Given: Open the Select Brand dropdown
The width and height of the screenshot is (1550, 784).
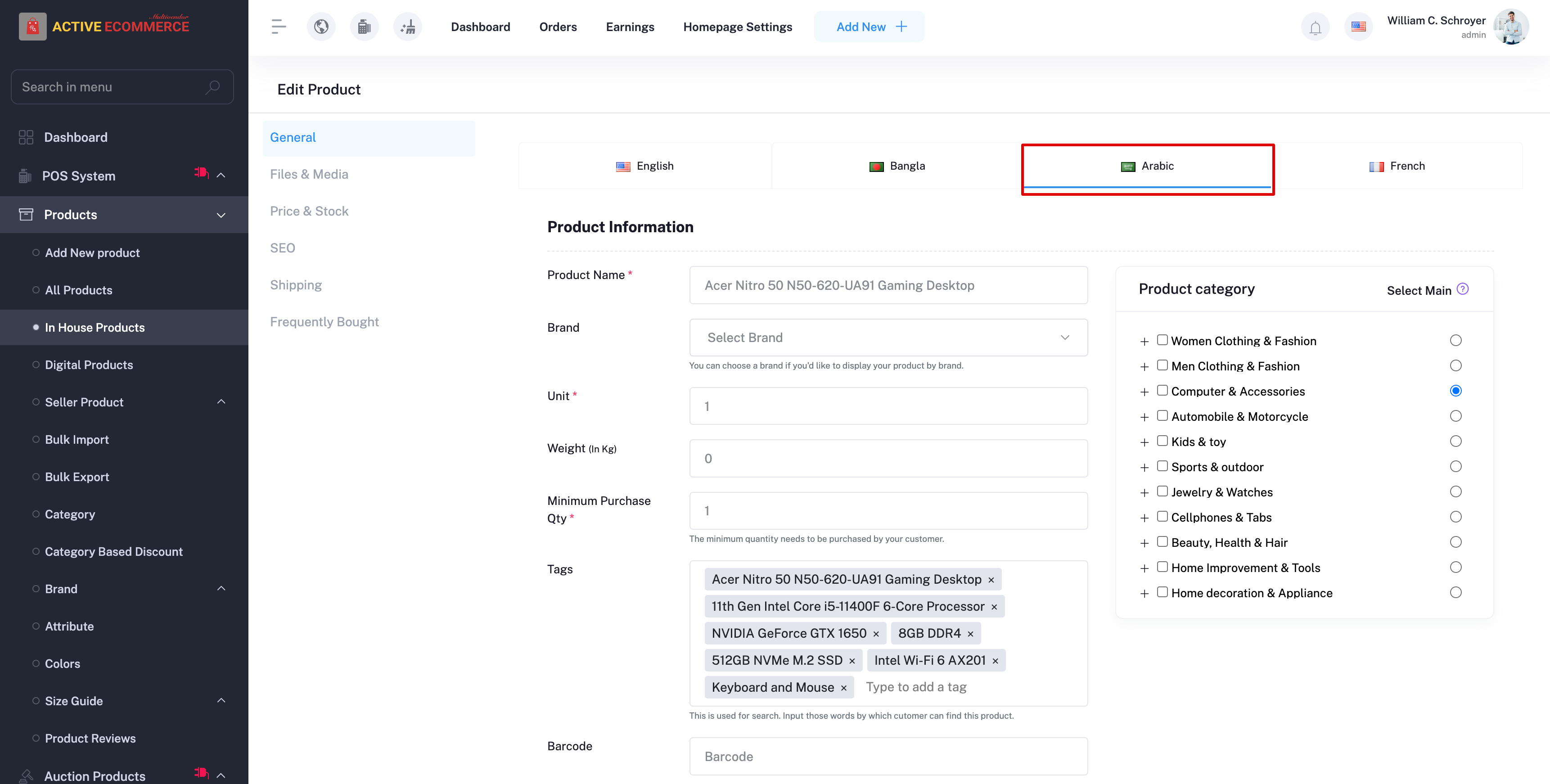Looking at the screenshot, I should click(888, 338).
